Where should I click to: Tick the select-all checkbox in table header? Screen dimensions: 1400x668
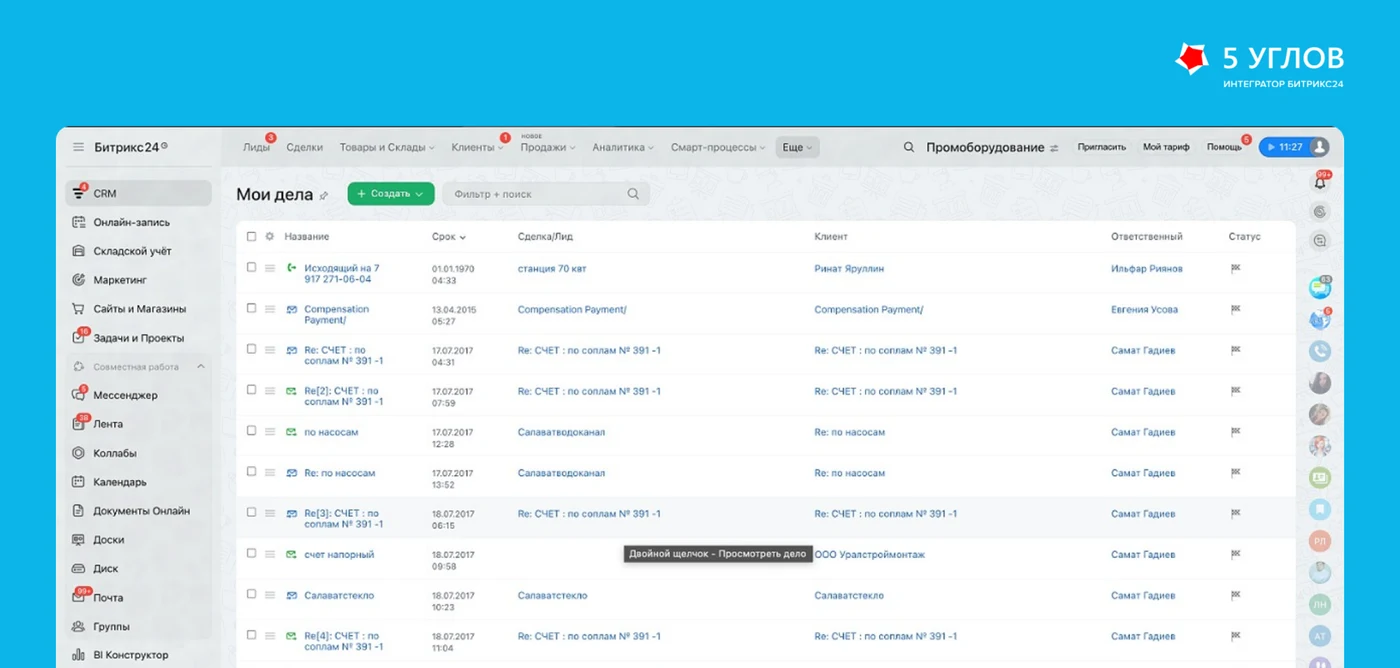[x=252, y=237]
